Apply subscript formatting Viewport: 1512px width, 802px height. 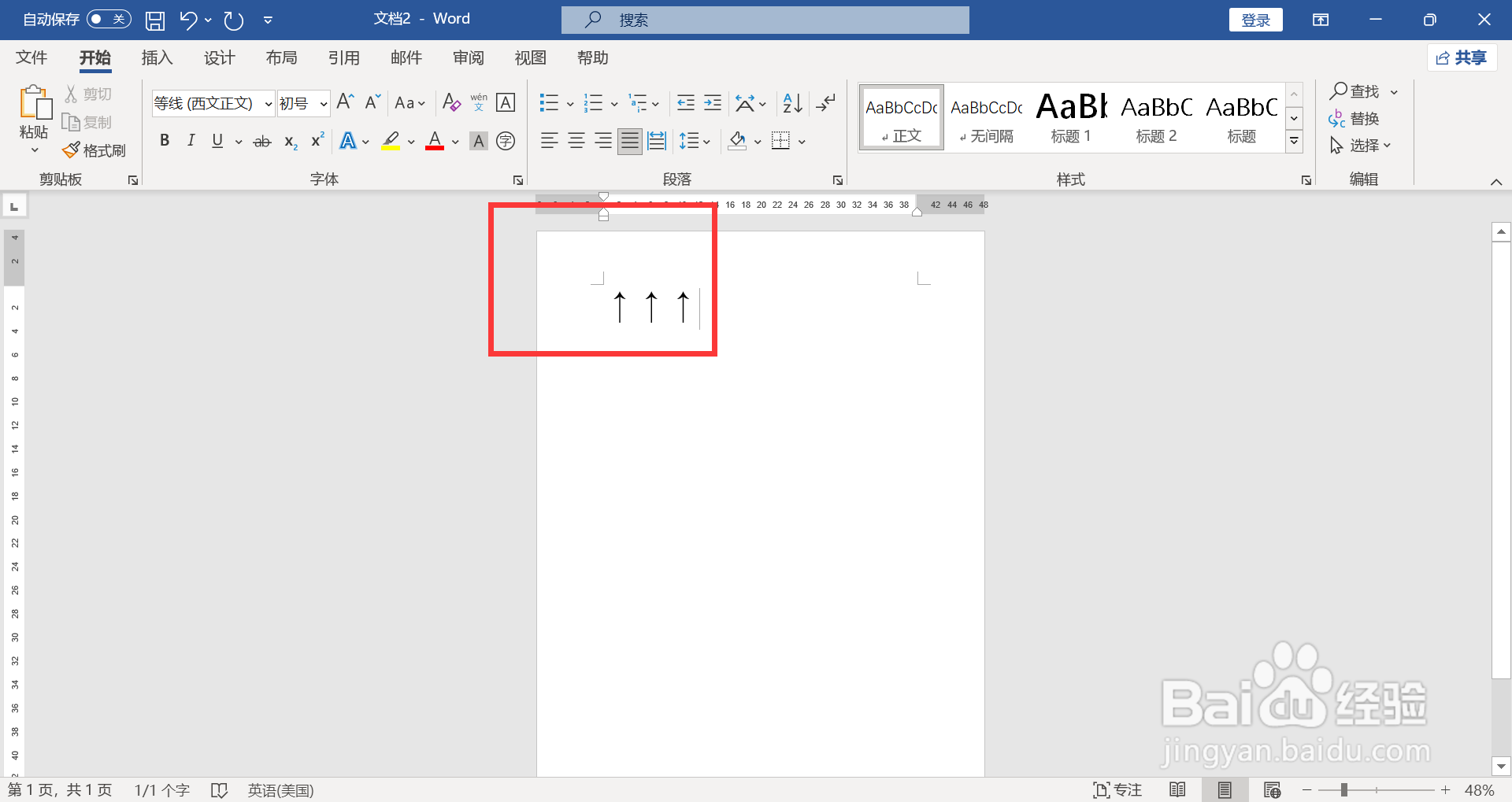(x=291, y=142)
